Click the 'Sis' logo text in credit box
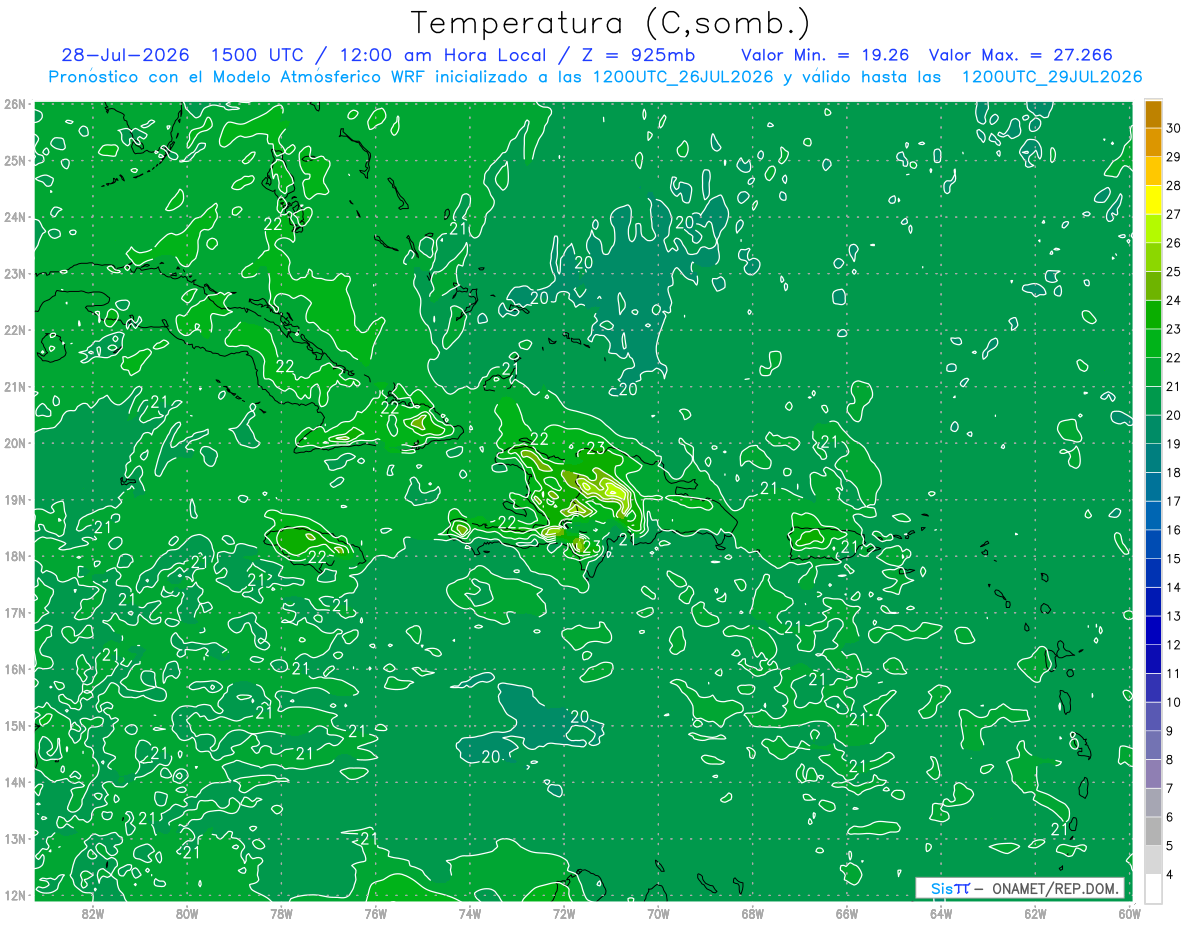 pos(942,888)
